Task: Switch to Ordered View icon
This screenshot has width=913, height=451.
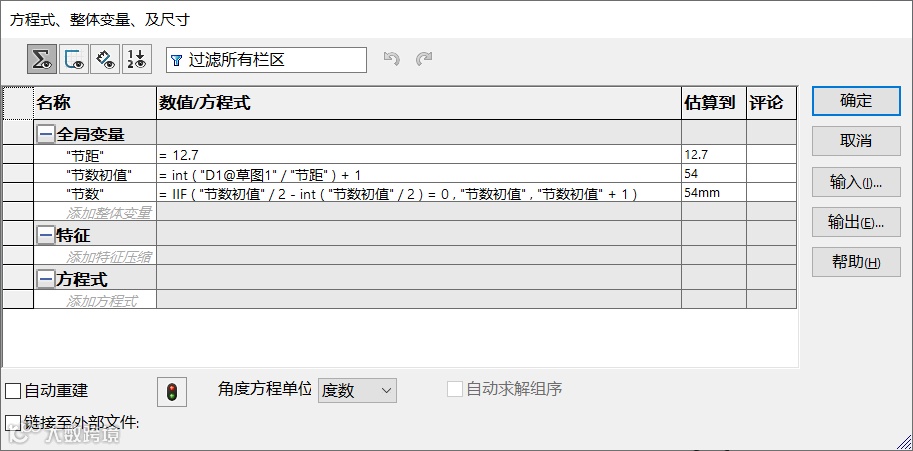Action: coord(137,59)
